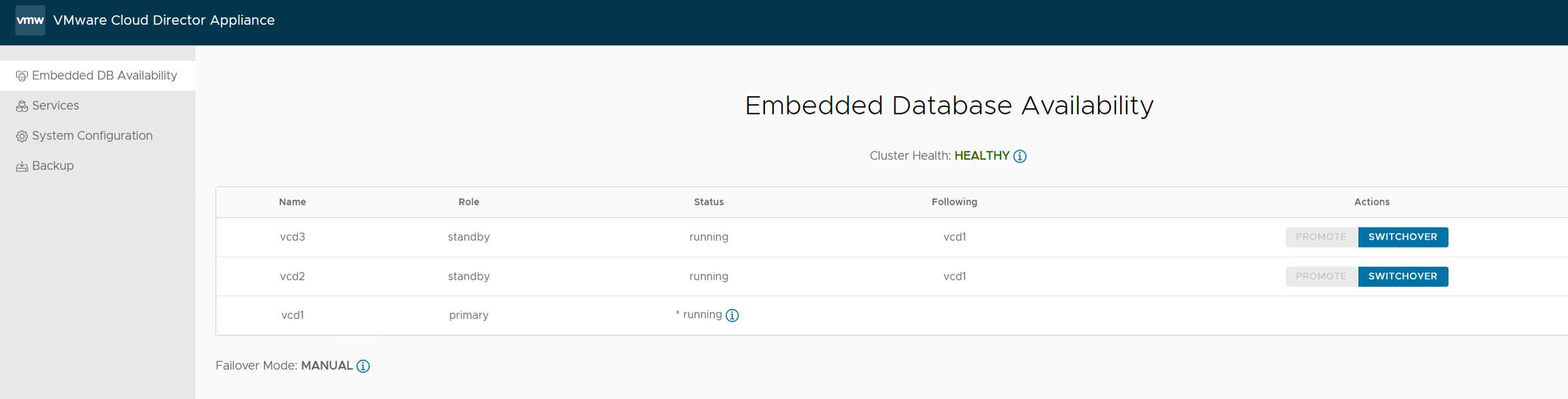Click the Promote button for vcd3
The image size is (1568, 399).
1321,237
